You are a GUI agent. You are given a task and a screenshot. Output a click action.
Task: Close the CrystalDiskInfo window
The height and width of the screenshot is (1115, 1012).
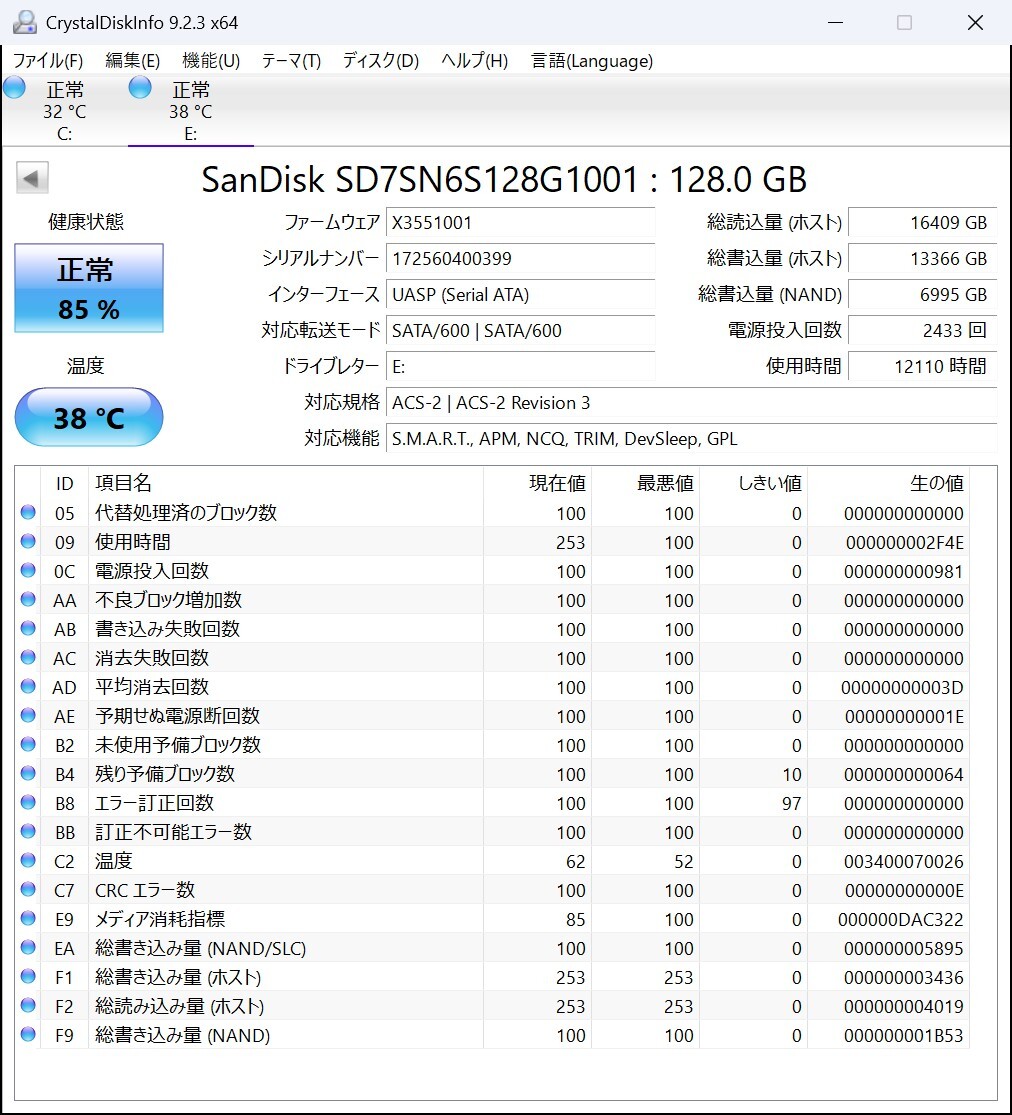click(976, 23)
